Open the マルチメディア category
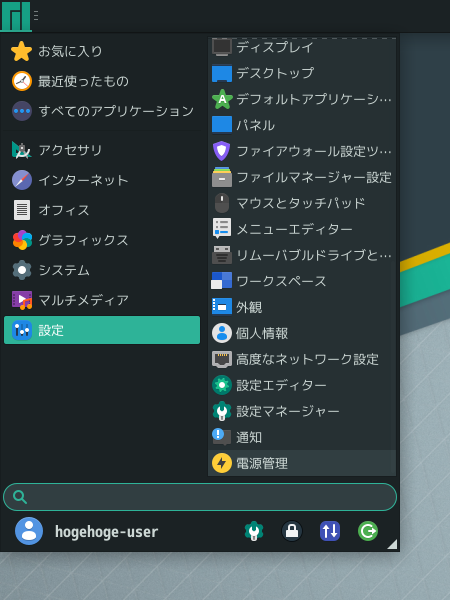The height and width of the screenshot is (600, 450). pos(102,300)
